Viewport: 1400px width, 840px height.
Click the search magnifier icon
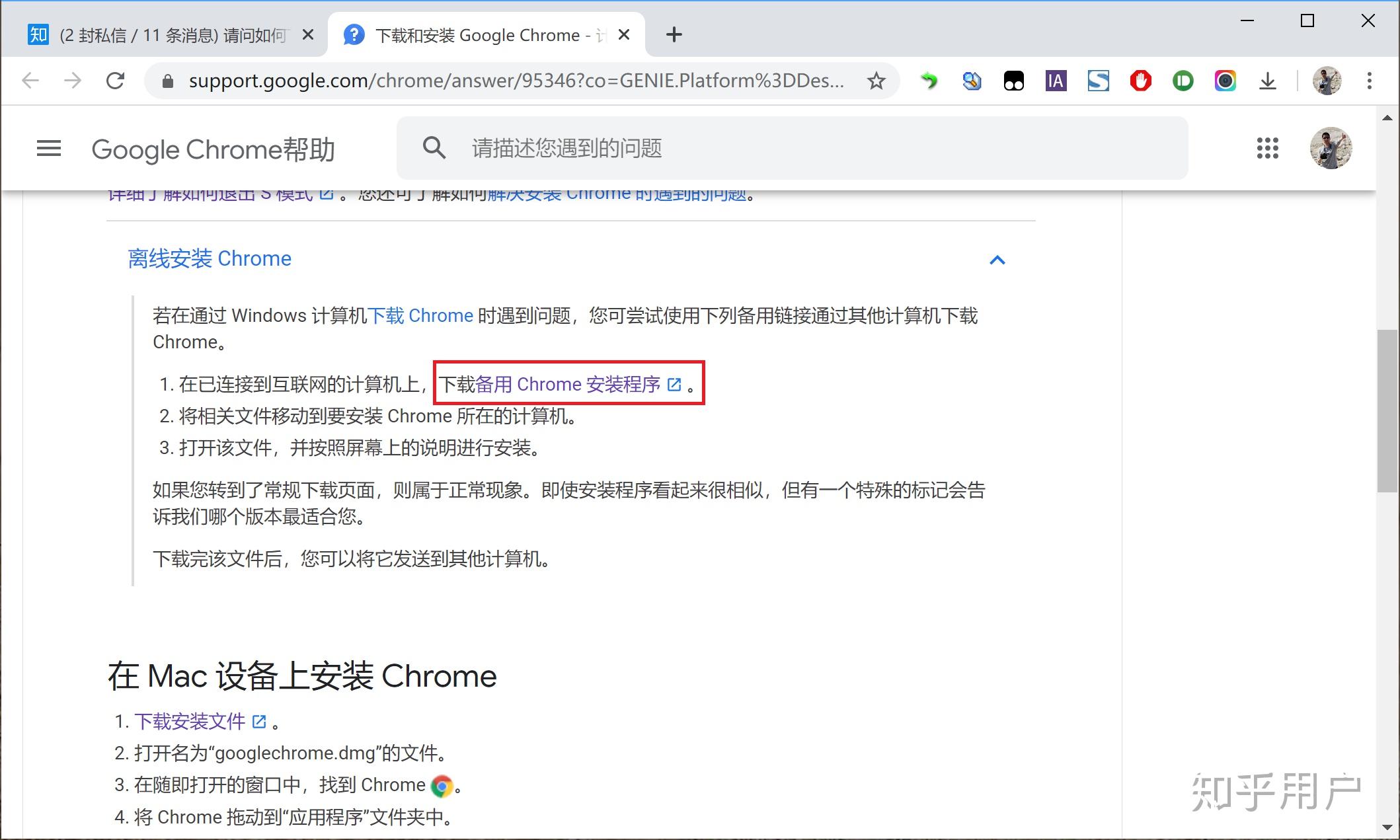click(x=434, y=147)
